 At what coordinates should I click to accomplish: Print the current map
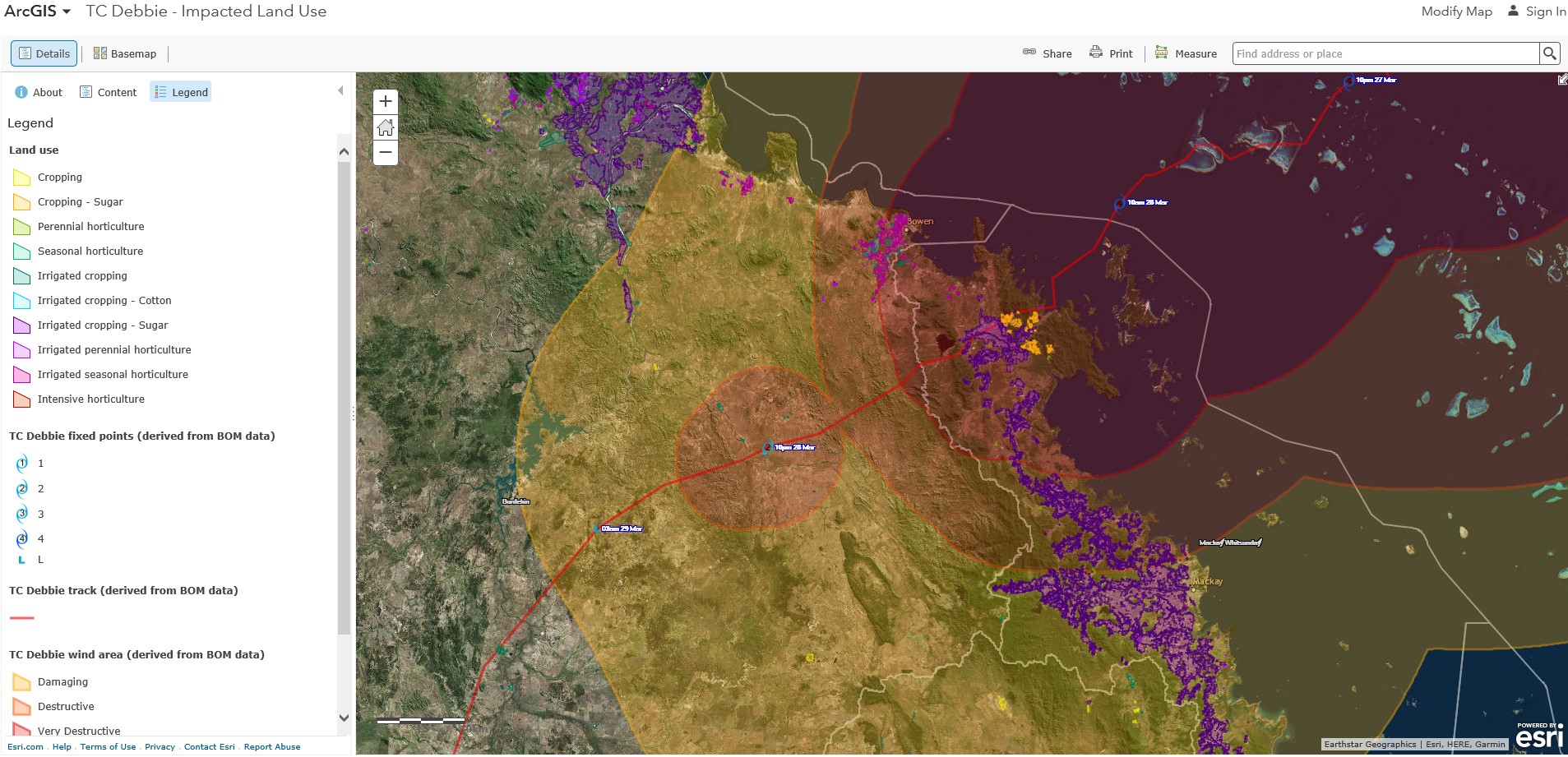(x=1111, y=53)
